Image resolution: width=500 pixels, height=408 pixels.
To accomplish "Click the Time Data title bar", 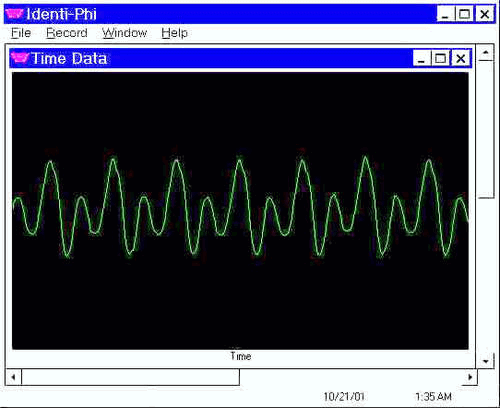I will pyautogui.click(x=240, y=58).
